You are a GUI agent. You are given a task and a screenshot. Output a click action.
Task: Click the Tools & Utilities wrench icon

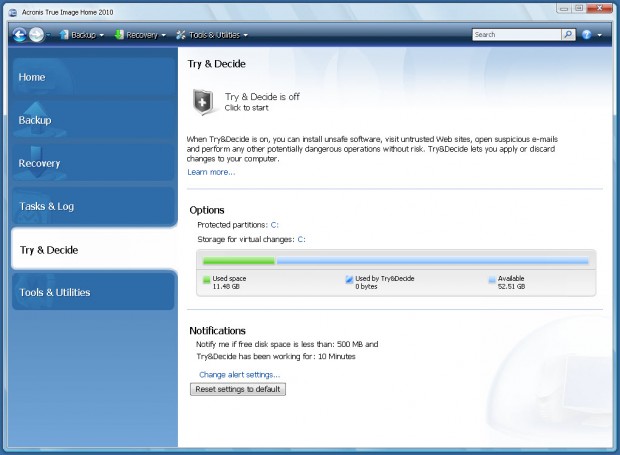click(181, 35)
